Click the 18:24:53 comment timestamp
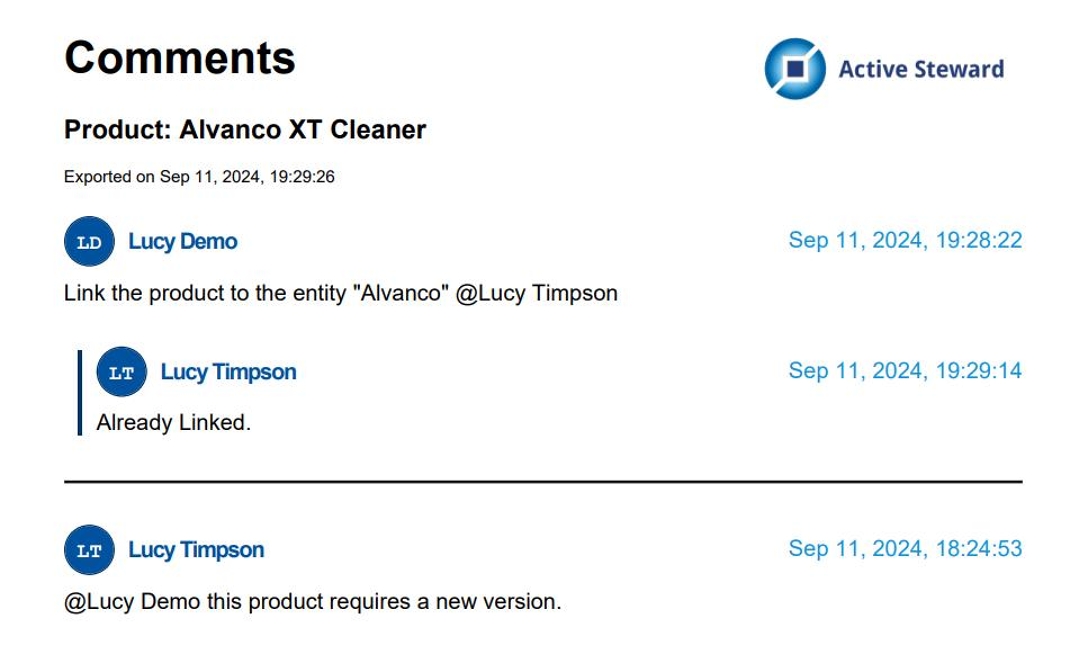The height and width of the screenshot is (672, 1070). [904, 548]
